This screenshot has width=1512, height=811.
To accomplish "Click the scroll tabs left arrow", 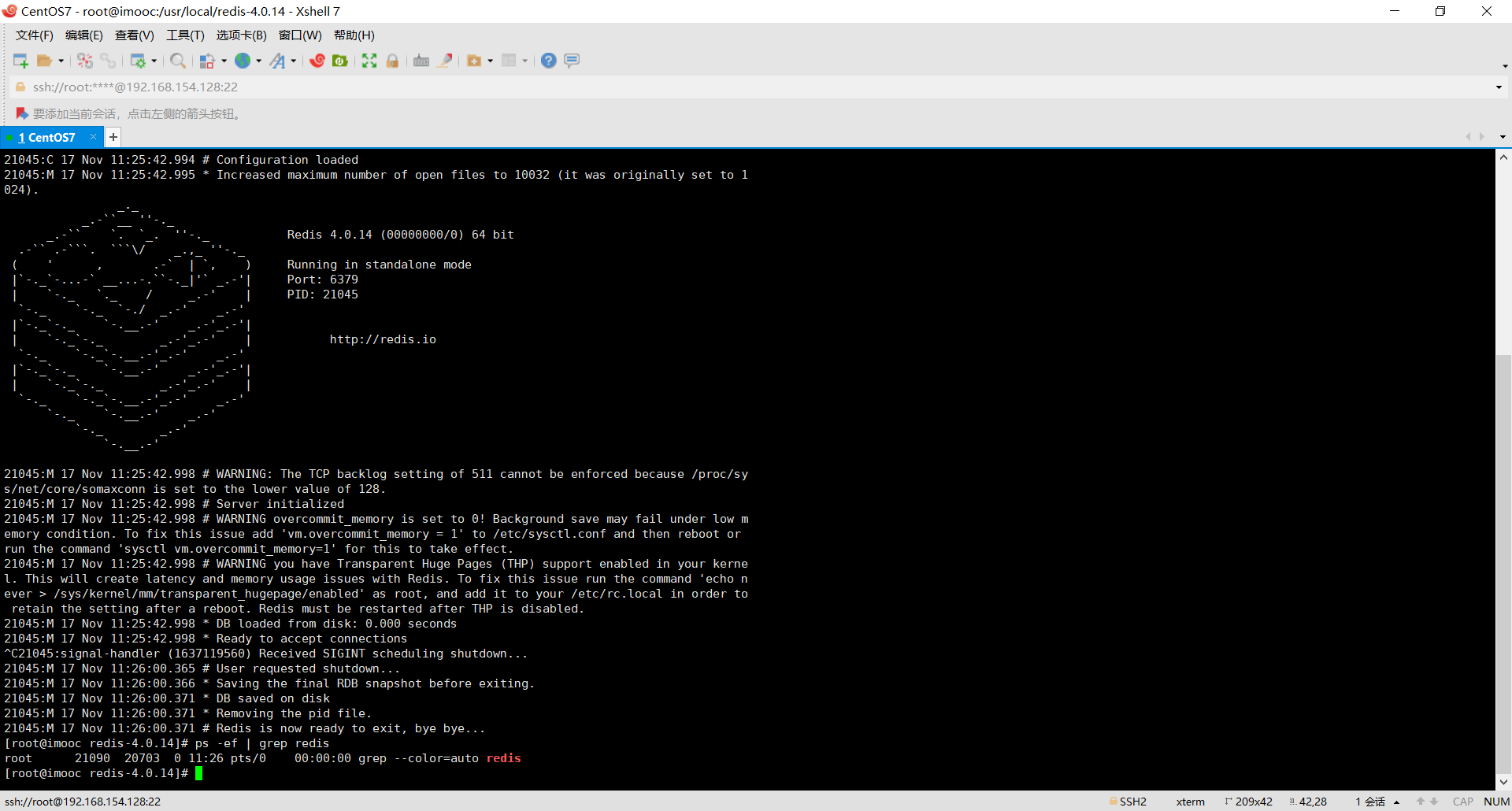I will 1468,137.
